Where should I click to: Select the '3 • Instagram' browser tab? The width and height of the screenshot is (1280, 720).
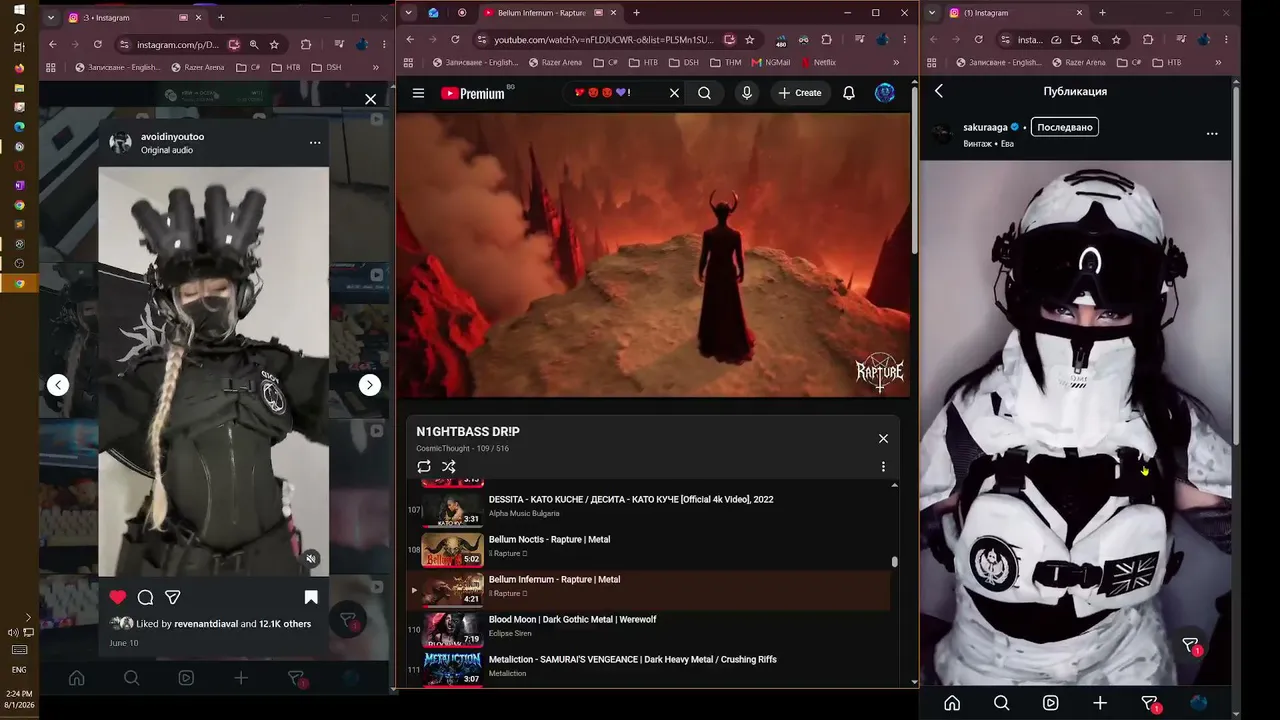pyautogui.click(x=136, y=17)
